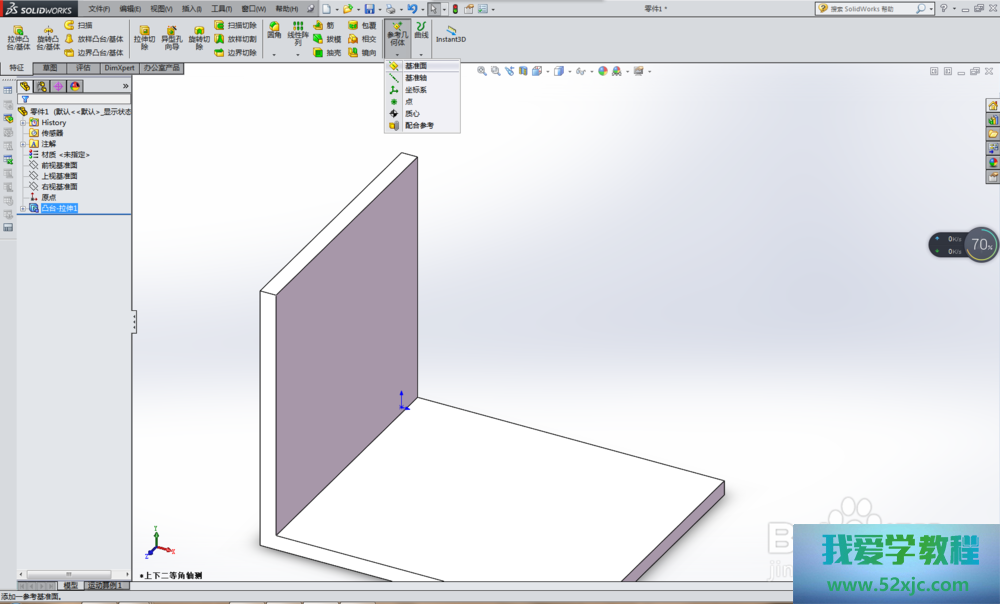Switch to the 草图 sketch tab
Screen dimensions: 1000x604
[x=49, y=68]
